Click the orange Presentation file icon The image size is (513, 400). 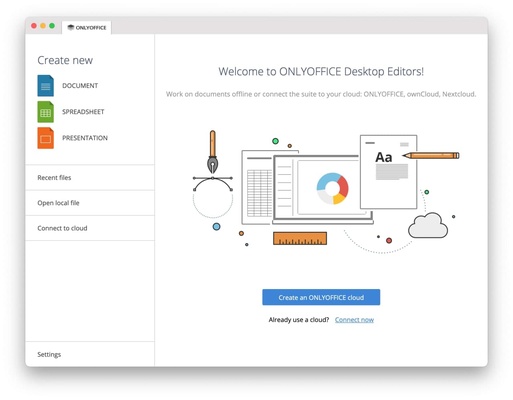[x=45, y=138]
